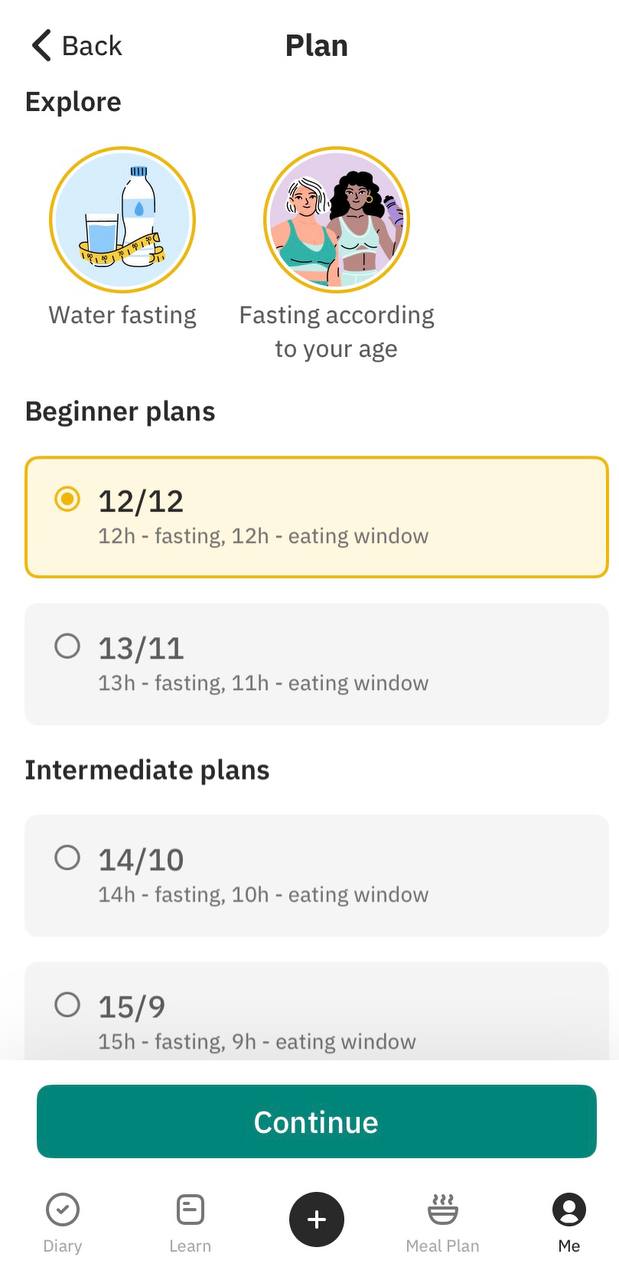Open the Me profile icon
Image resolution: width=619 pixels, height=1280 pixels.
tap(569, 1210)
